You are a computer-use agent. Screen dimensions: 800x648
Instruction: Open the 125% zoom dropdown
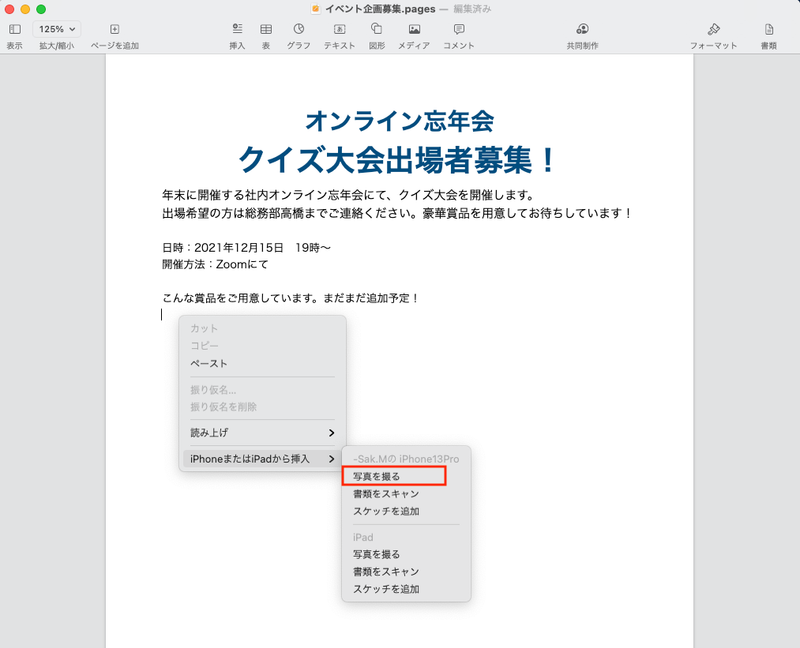pyautogui.click(x=59, y=30)
